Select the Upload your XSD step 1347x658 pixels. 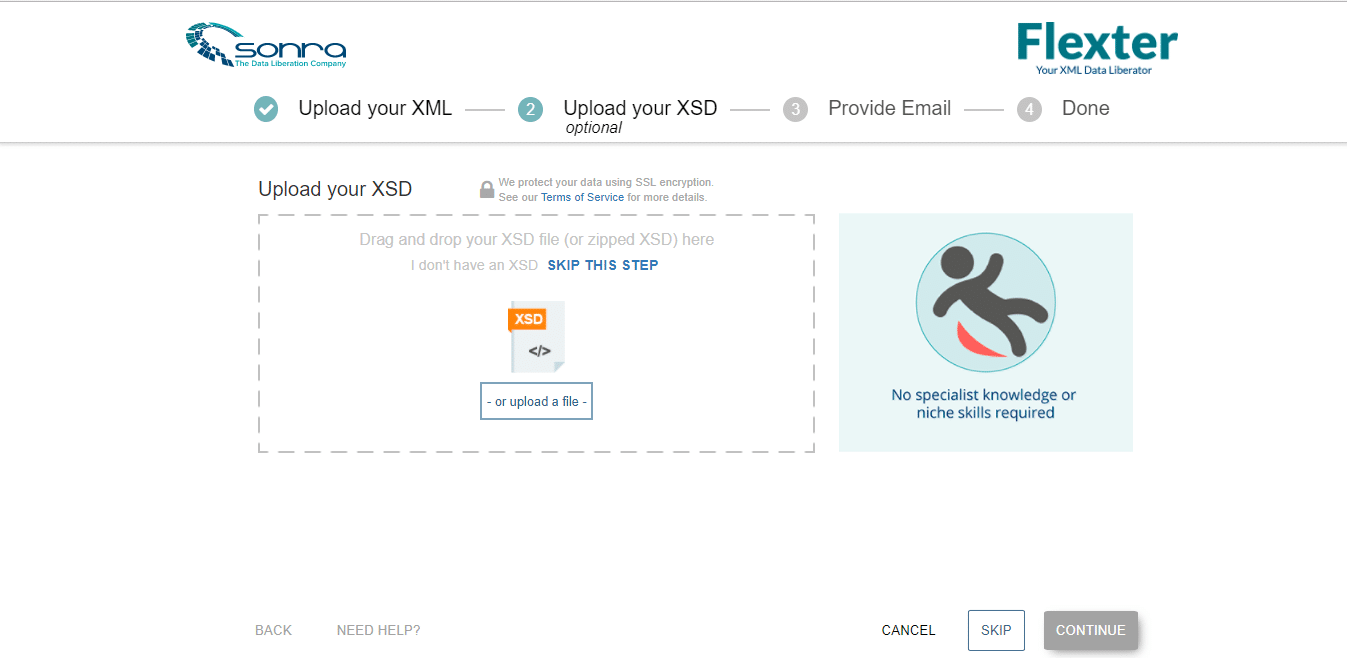640,108
